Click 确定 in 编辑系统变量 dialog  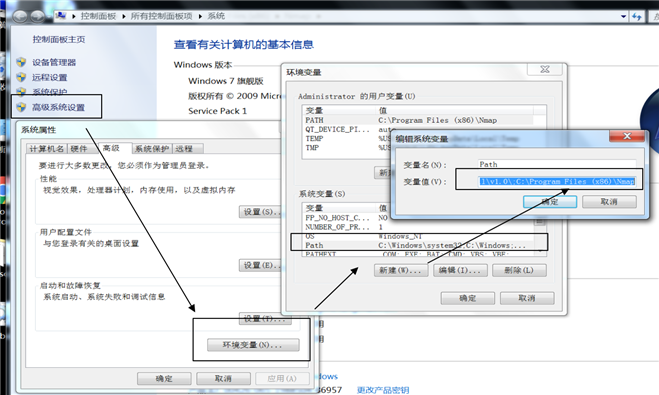[x=550, y=202]
